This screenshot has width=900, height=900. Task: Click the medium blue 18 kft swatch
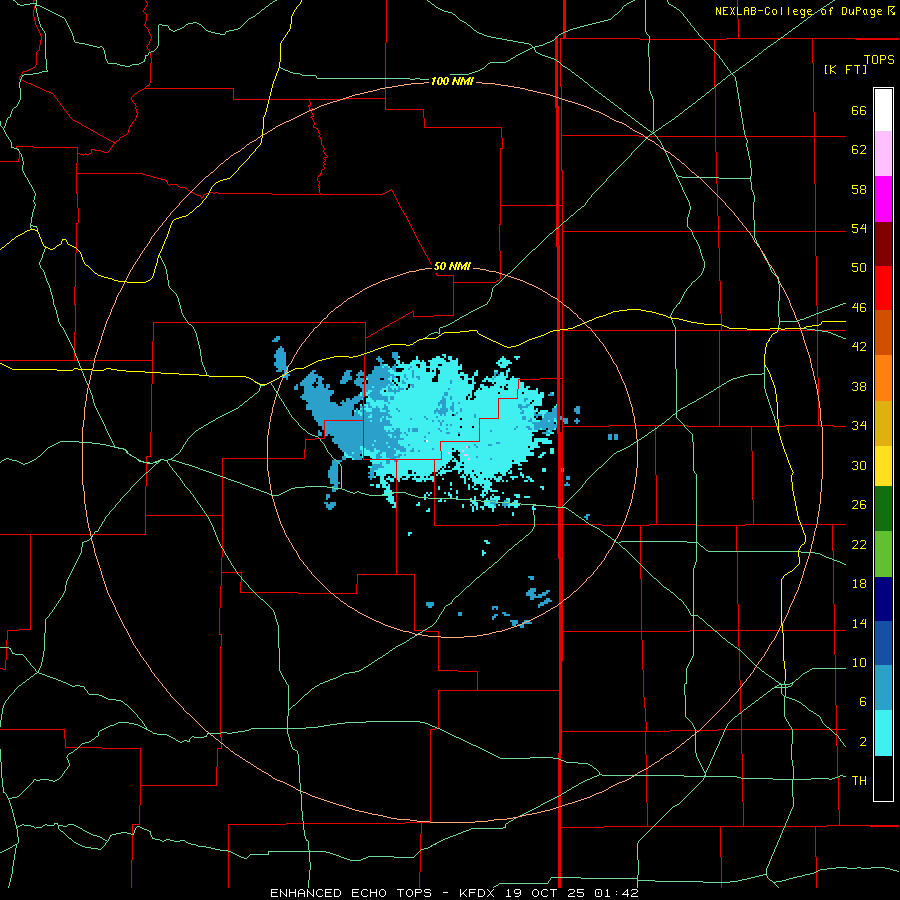point(883,643)
